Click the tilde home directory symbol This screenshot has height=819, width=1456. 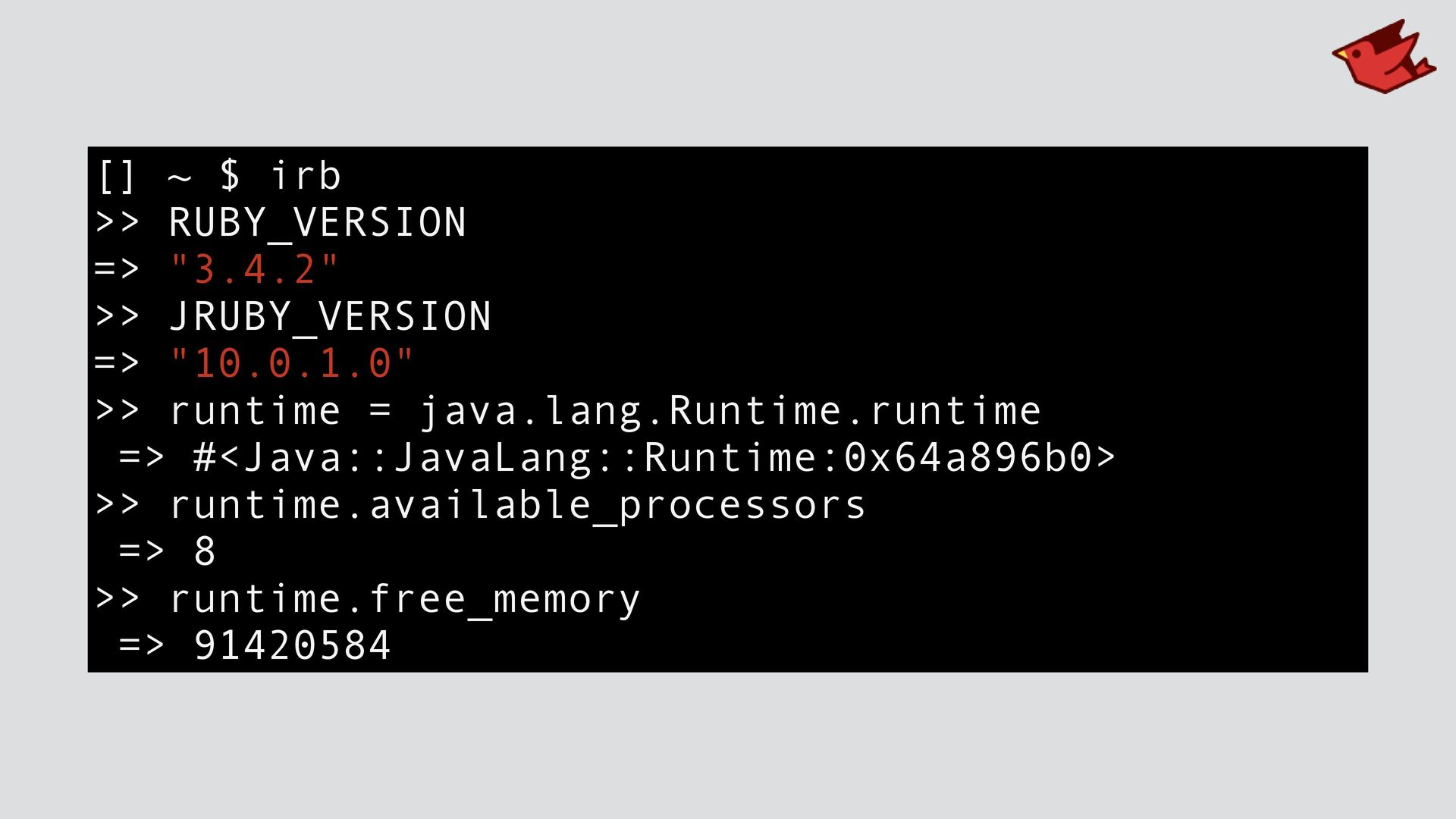180,177
